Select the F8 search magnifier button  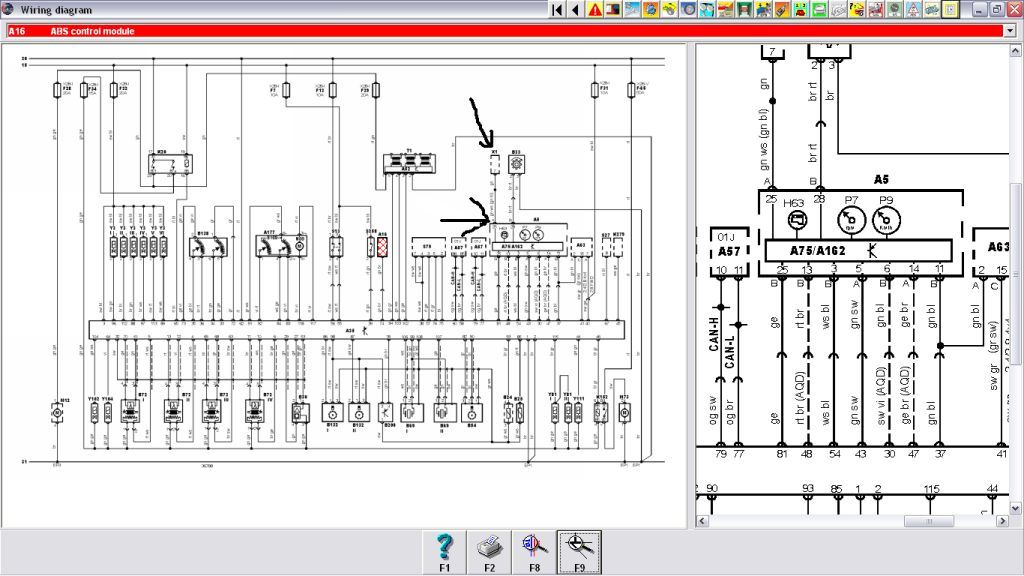pos(534,552)
